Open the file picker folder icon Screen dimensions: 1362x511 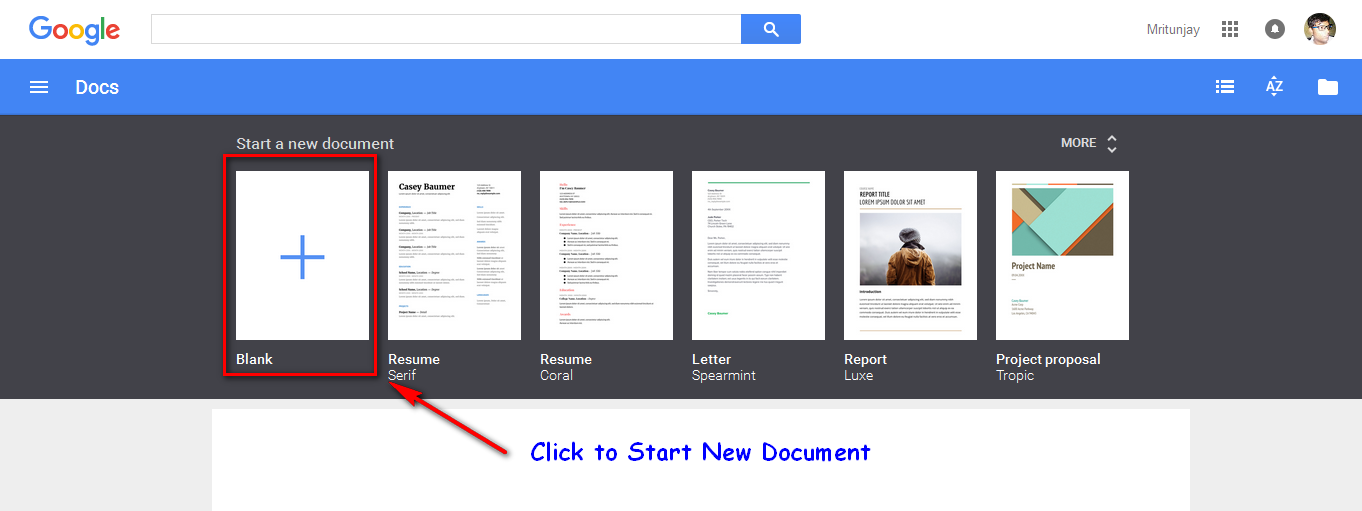tap(1328, 87)
